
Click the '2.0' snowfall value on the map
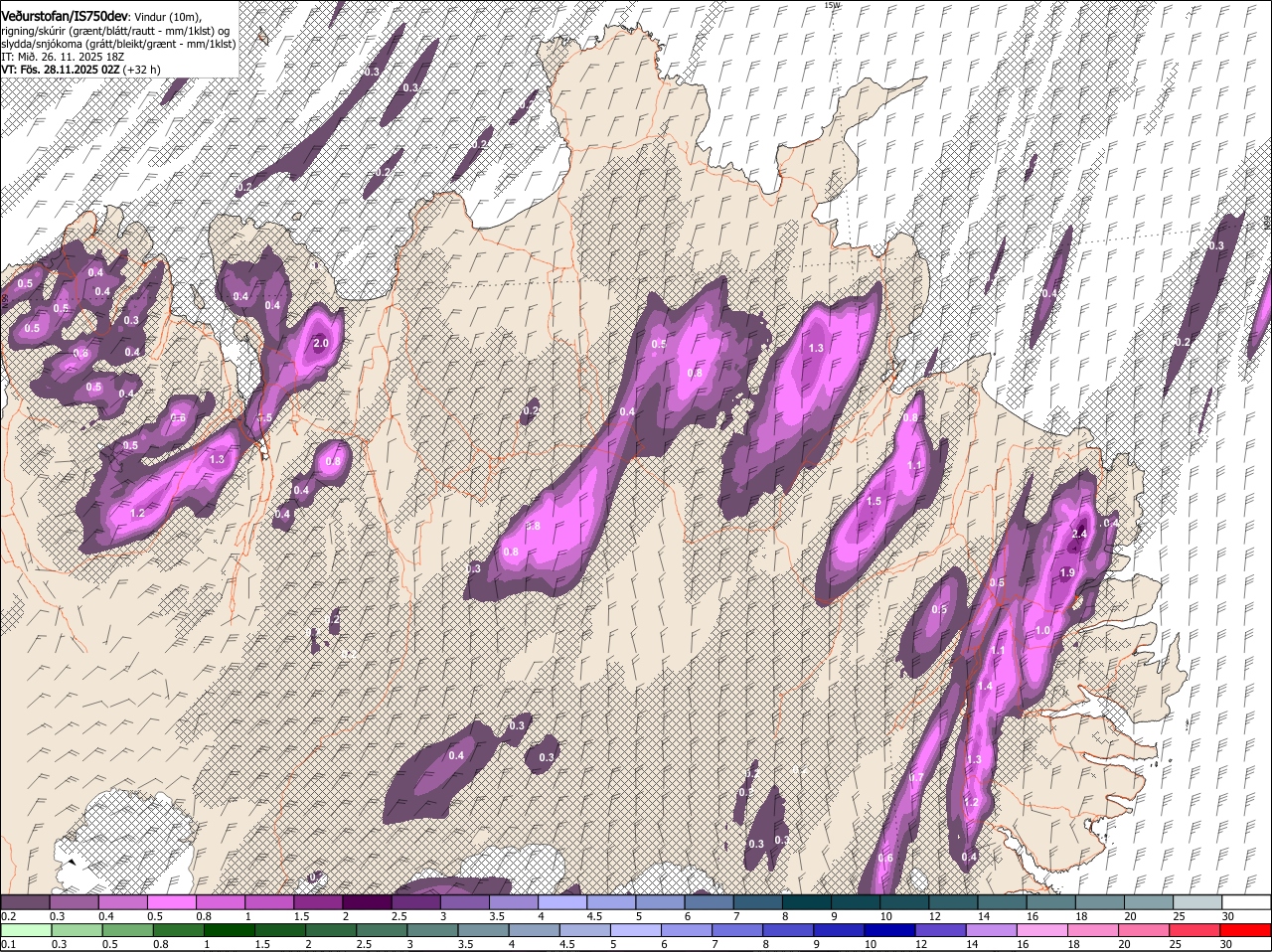(x=321, y=343)
